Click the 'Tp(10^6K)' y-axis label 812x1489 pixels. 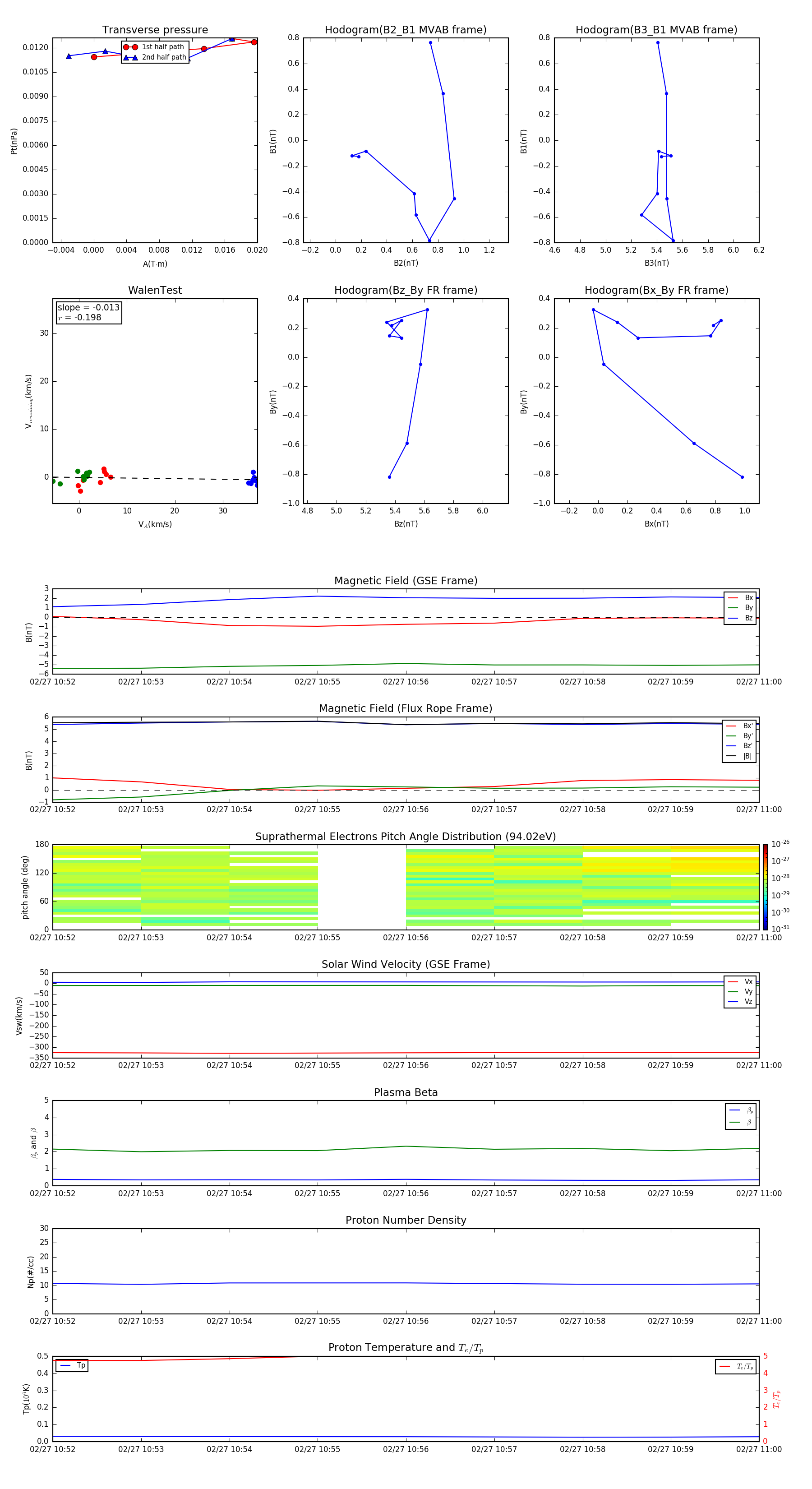coord(26,1399)
